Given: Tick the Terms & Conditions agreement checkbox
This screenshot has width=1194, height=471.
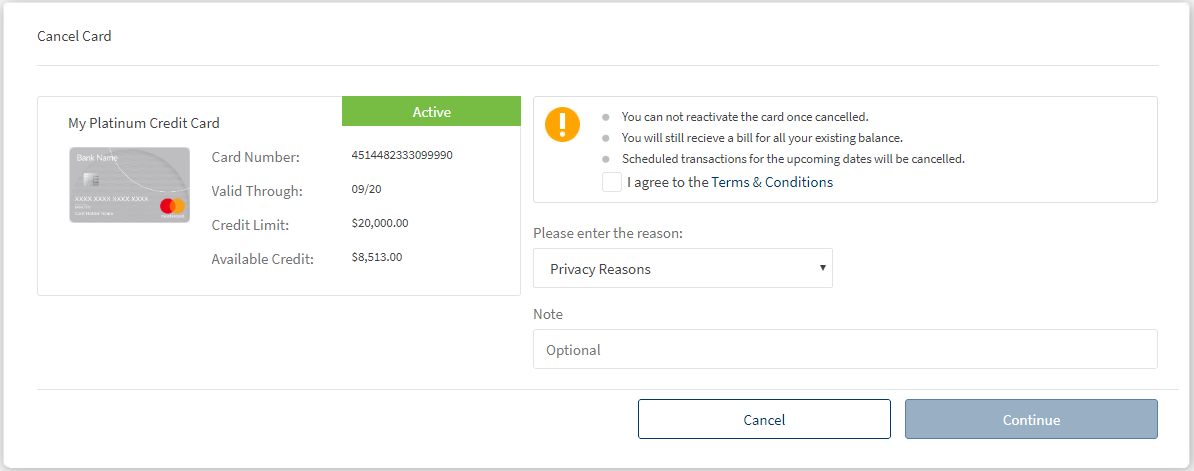Looking at the screenshot, I should [611, 182].
